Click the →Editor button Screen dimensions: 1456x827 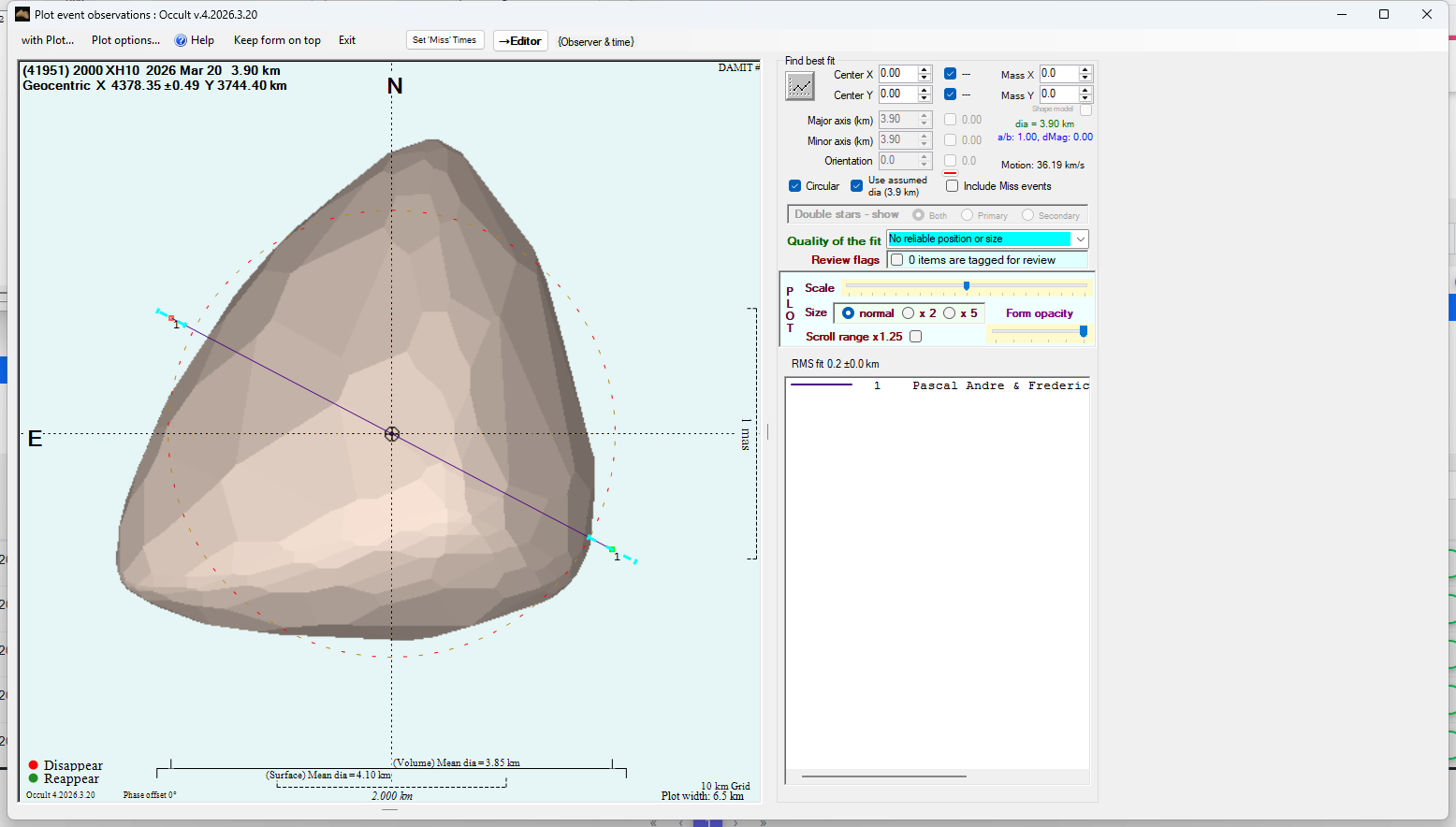coord(520,41)
